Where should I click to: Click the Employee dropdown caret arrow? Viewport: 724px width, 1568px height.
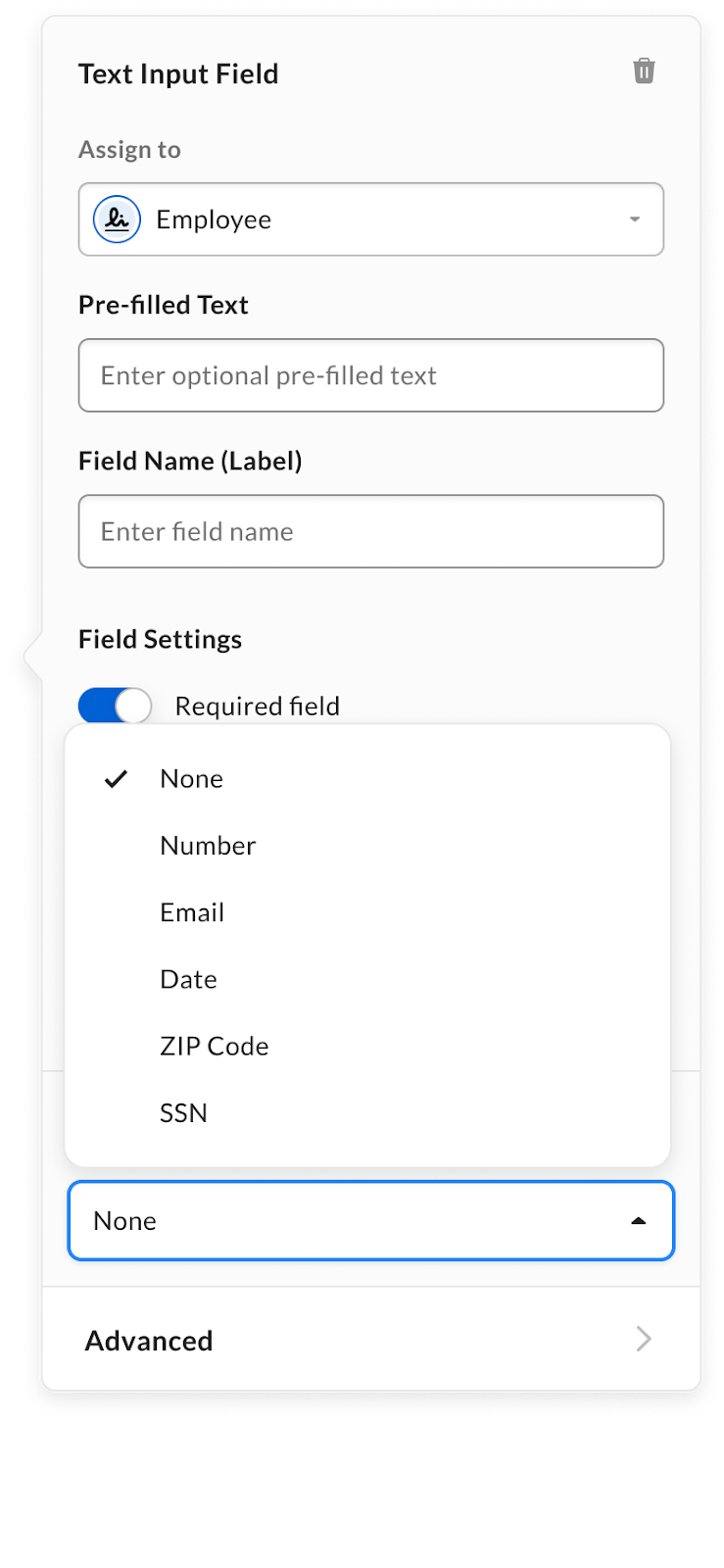tap(635, 220)
